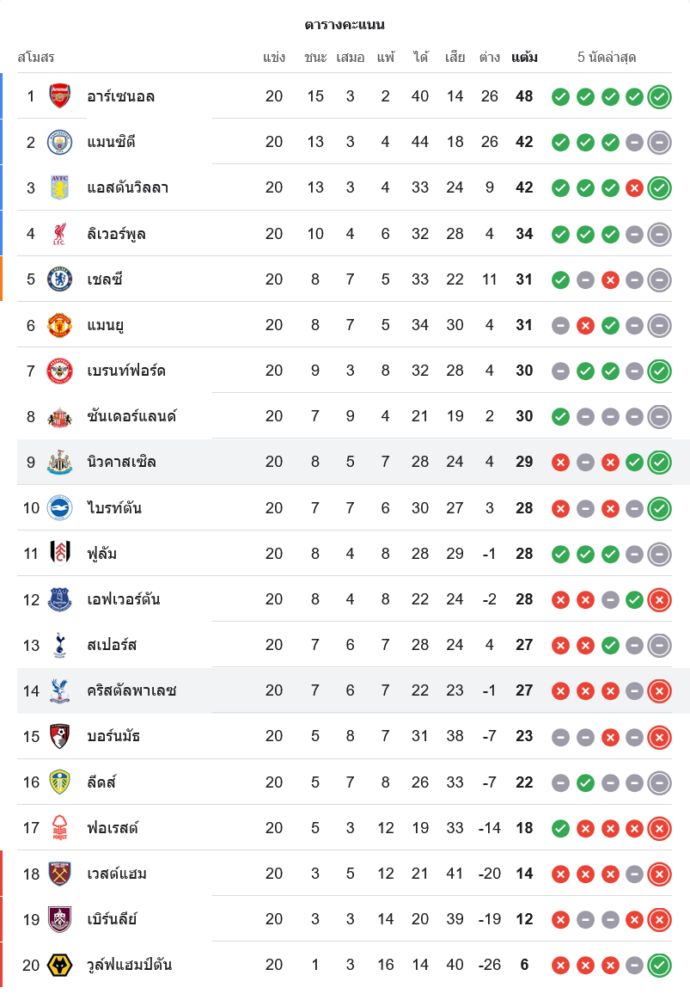
Task: Select the เบิร์นลีย์ table row name
Action: (x=112, y=919)
